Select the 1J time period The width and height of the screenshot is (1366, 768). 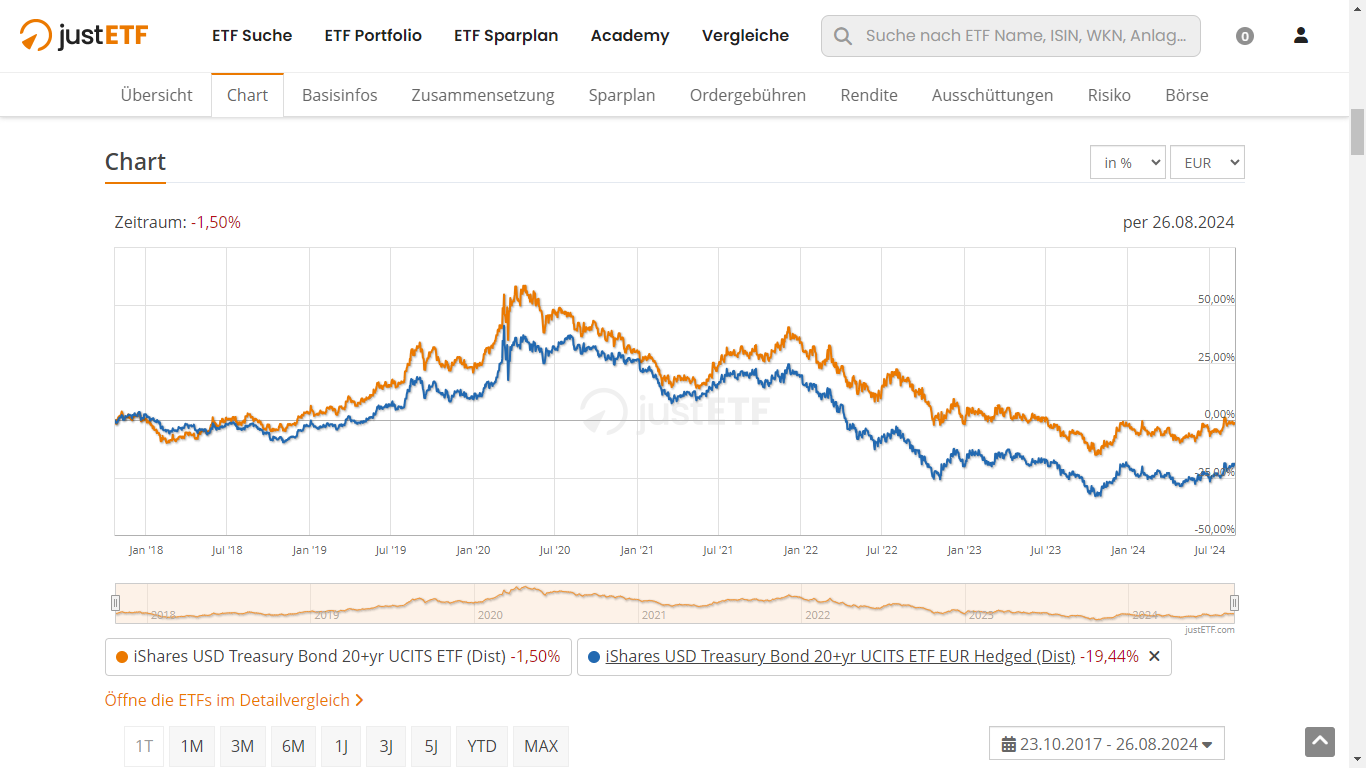pyautogui.click(x=341, y=746)
